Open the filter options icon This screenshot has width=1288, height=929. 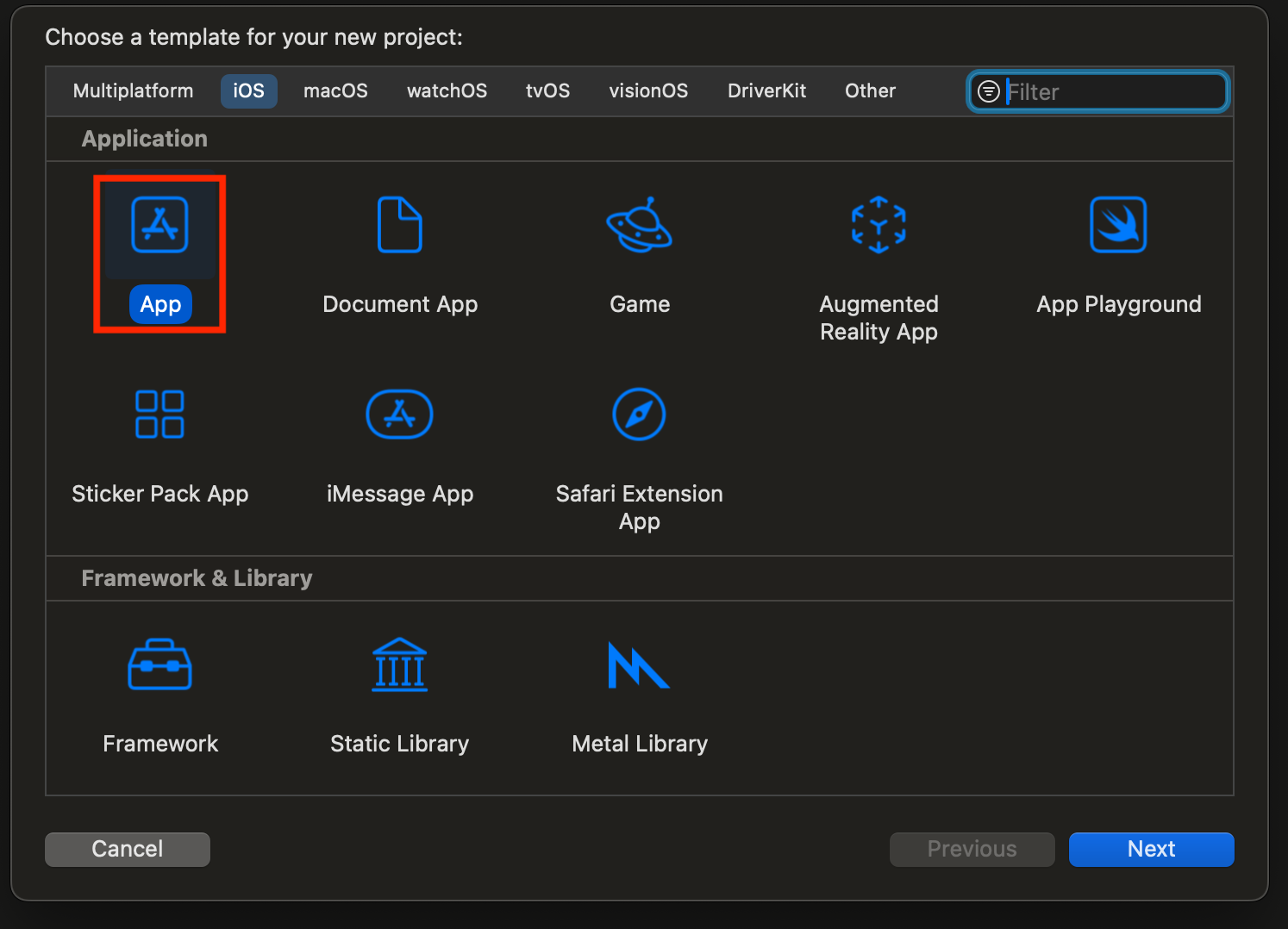point(989,91)
